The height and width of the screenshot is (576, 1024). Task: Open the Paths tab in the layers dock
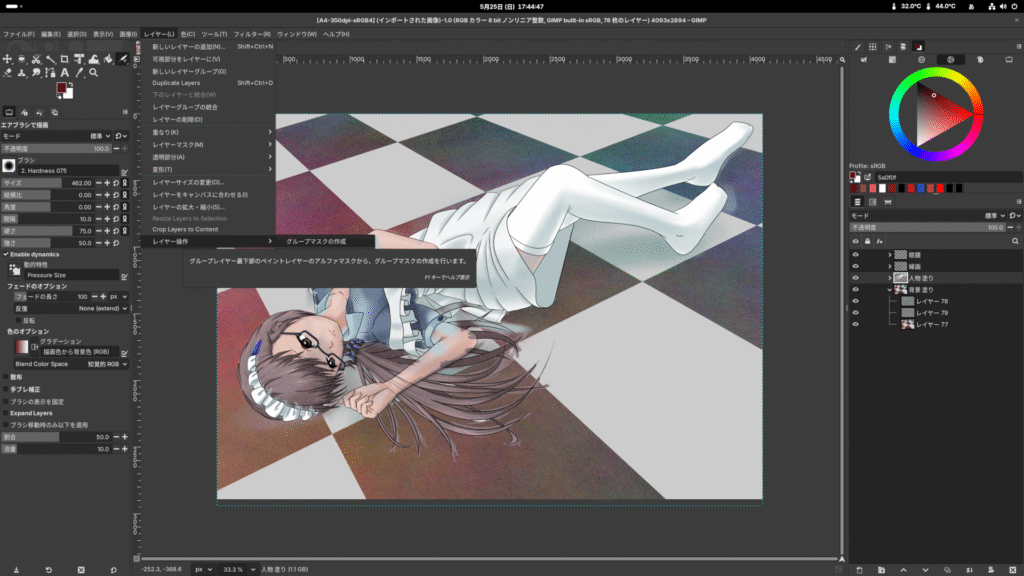(x=888, y=202)
